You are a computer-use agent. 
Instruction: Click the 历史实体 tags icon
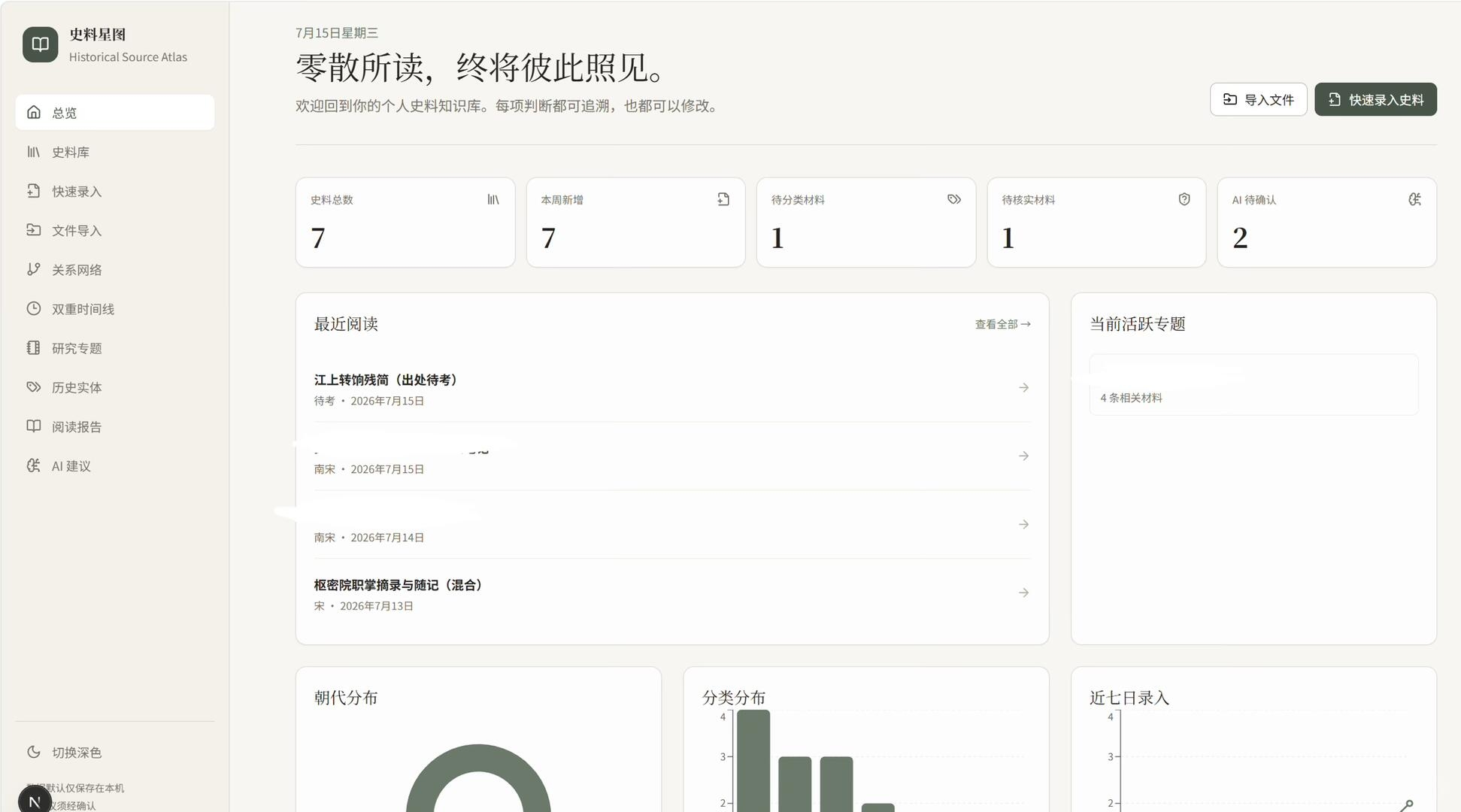coord(33,386)
